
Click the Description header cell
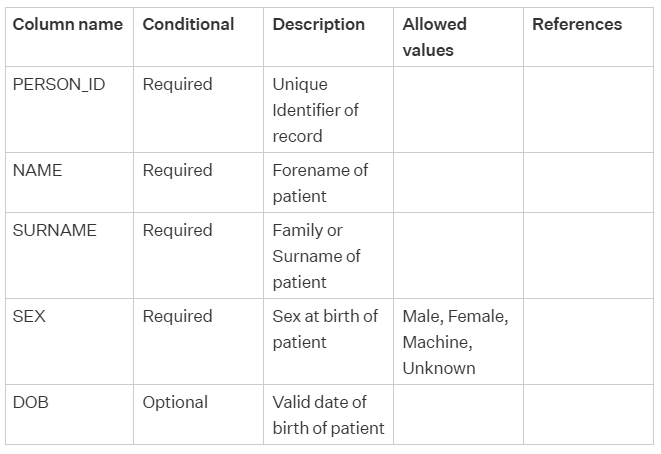328,37
